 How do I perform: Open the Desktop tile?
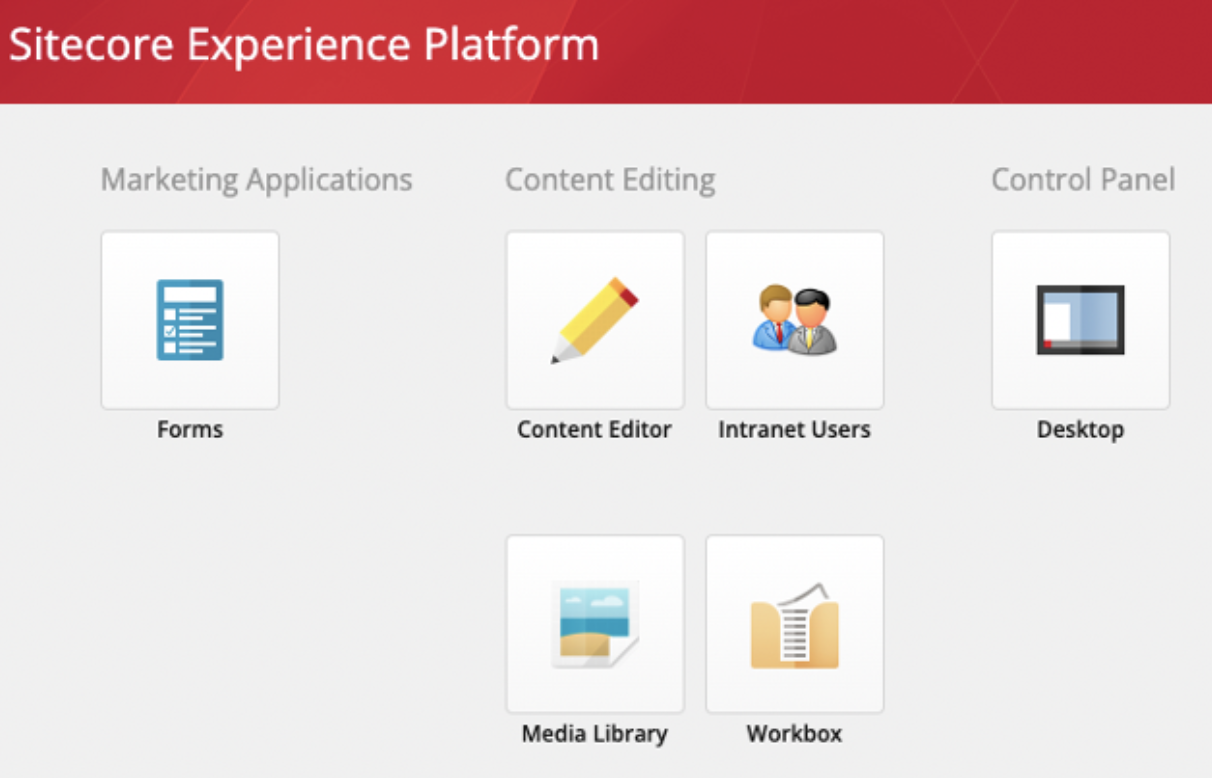point(1080,320)
